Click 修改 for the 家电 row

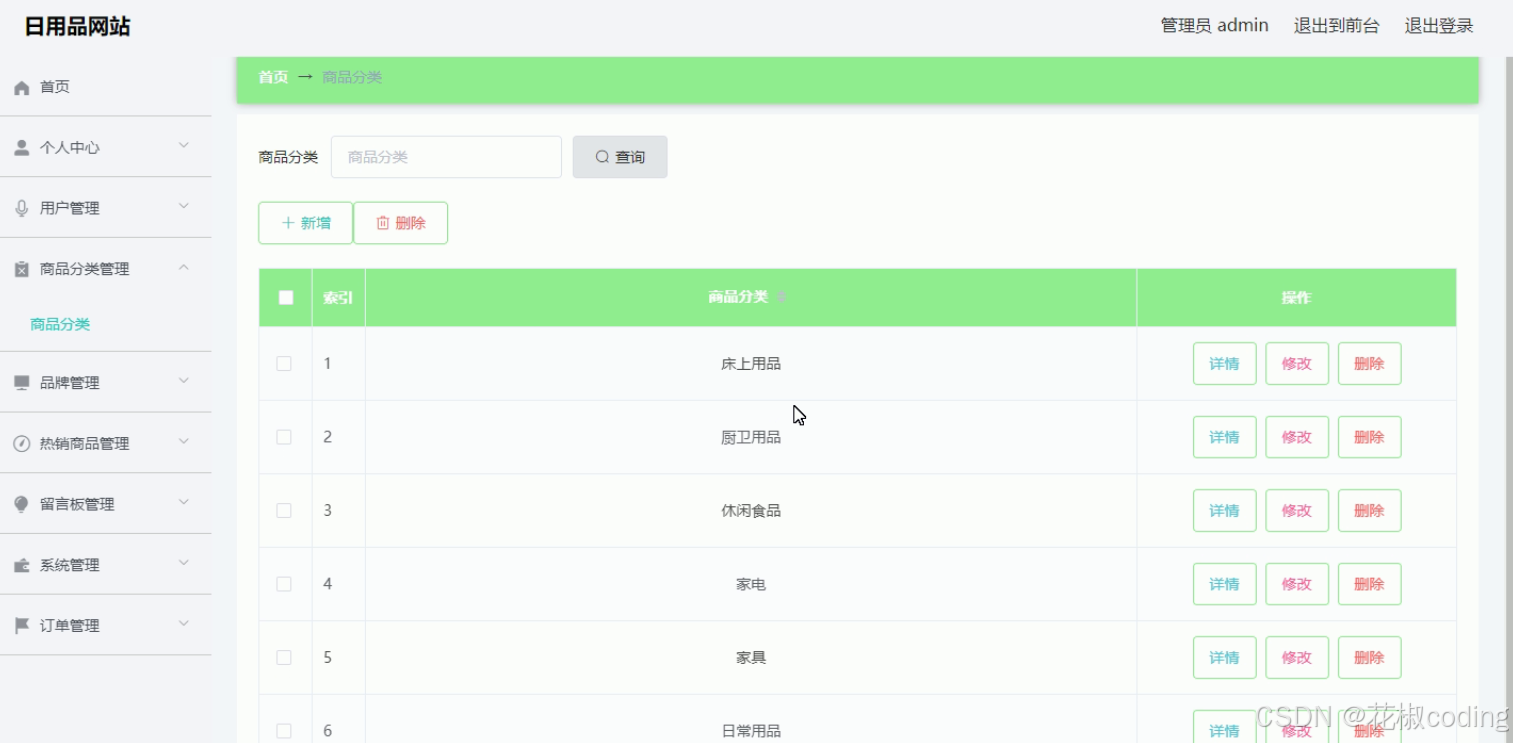click(x=1297, y=584)
